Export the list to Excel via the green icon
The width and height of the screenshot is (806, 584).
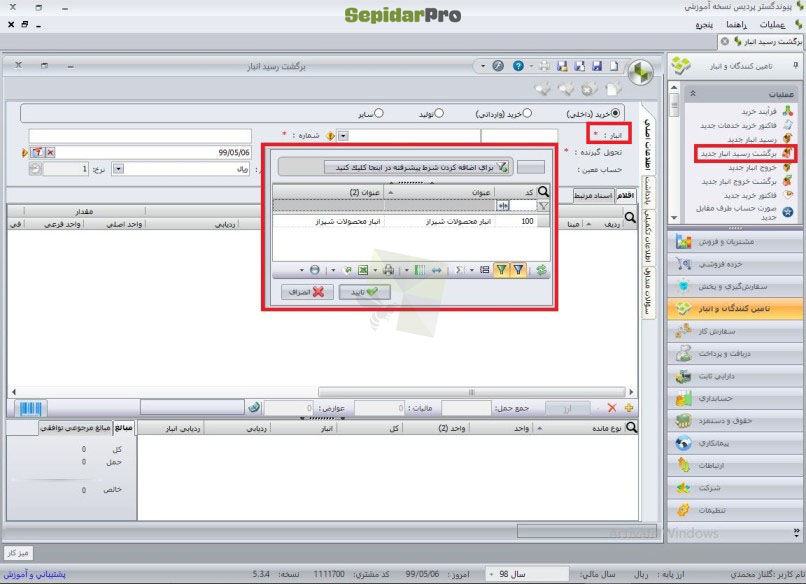coord(363,270)
